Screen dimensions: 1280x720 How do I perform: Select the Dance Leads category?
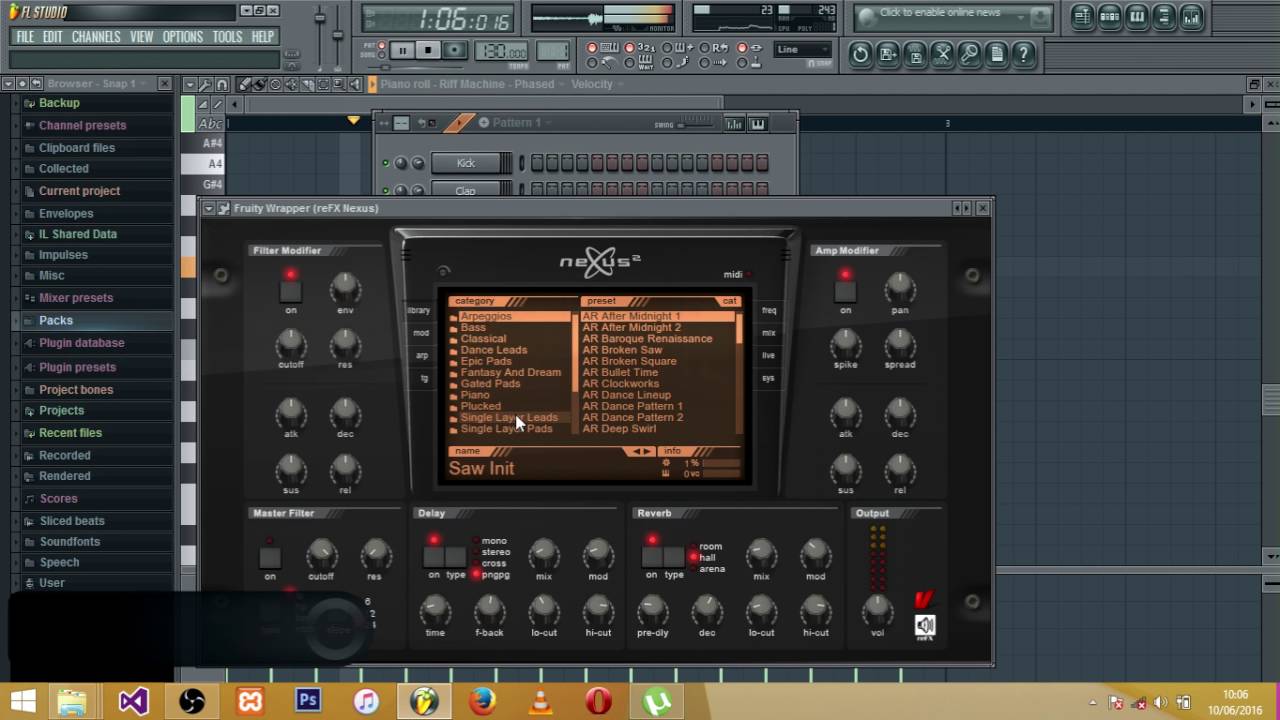(x=493, y=350)
